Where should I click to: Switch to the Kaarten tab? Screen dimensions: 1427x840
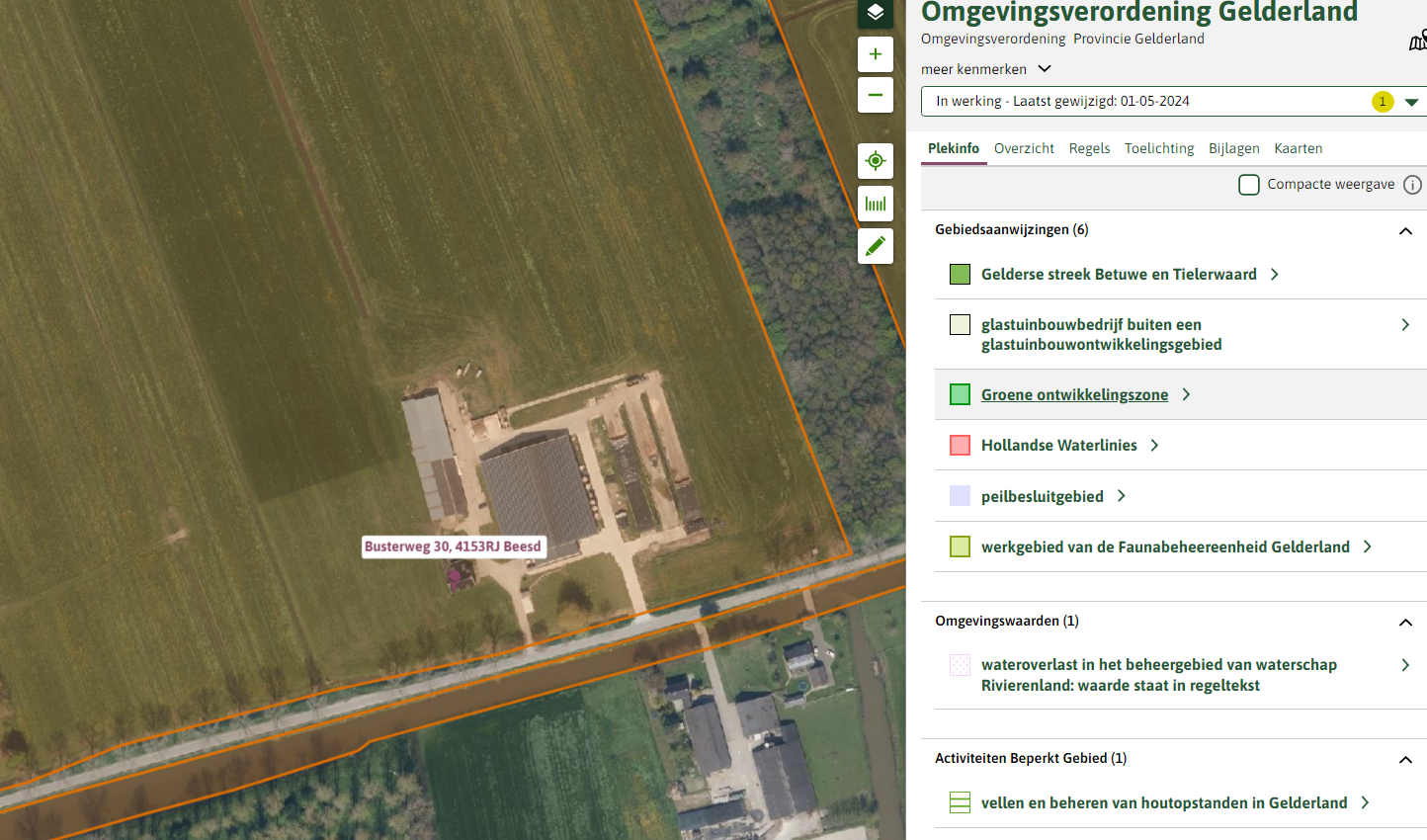click(1299, 148)
